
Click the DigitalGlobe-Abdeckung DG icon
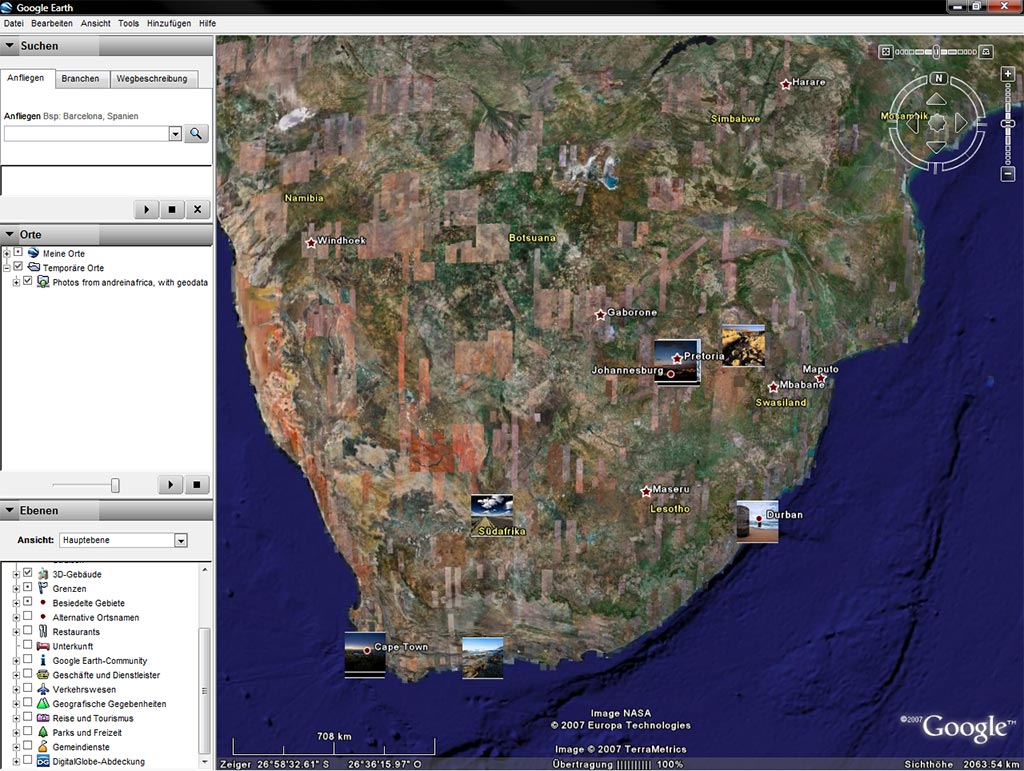coord(43,761)
